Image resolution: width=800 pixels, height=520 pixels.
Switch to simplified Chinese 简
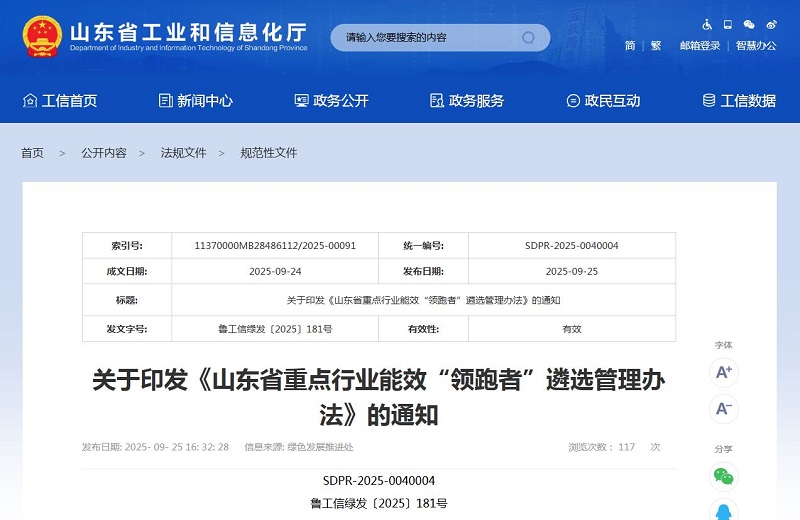(x=630, y=46)
